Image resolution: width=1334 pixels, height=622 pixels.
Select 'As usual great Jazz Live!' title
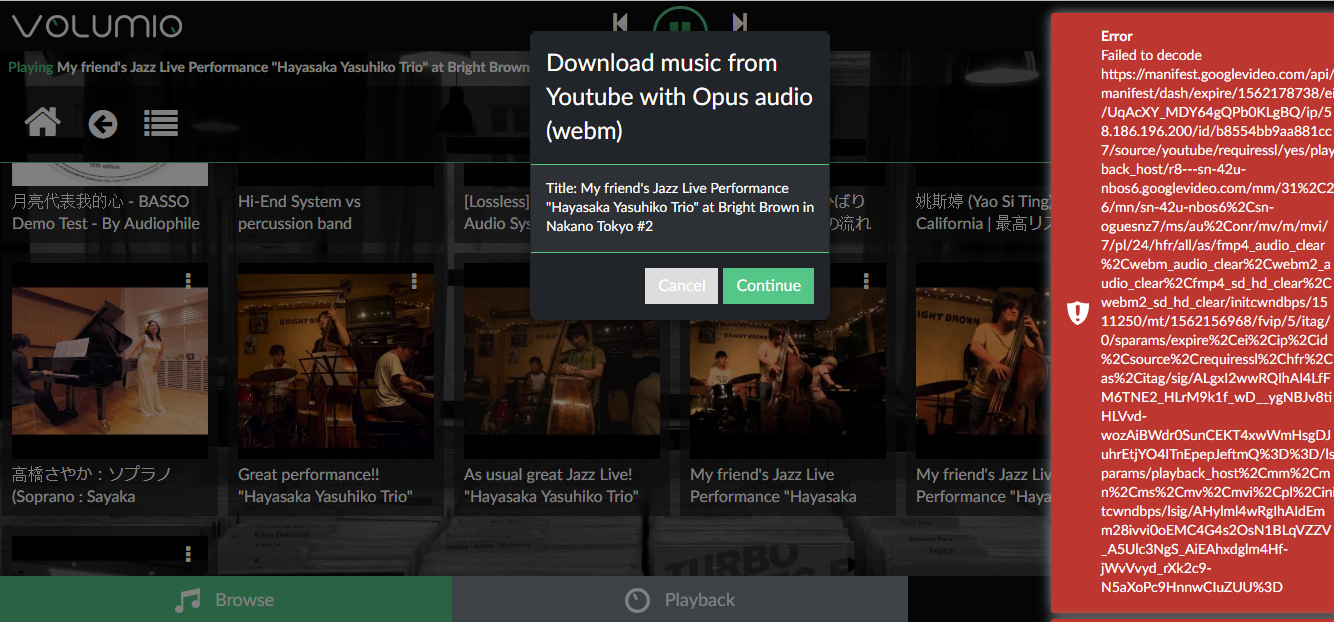[x=551, y=485]
